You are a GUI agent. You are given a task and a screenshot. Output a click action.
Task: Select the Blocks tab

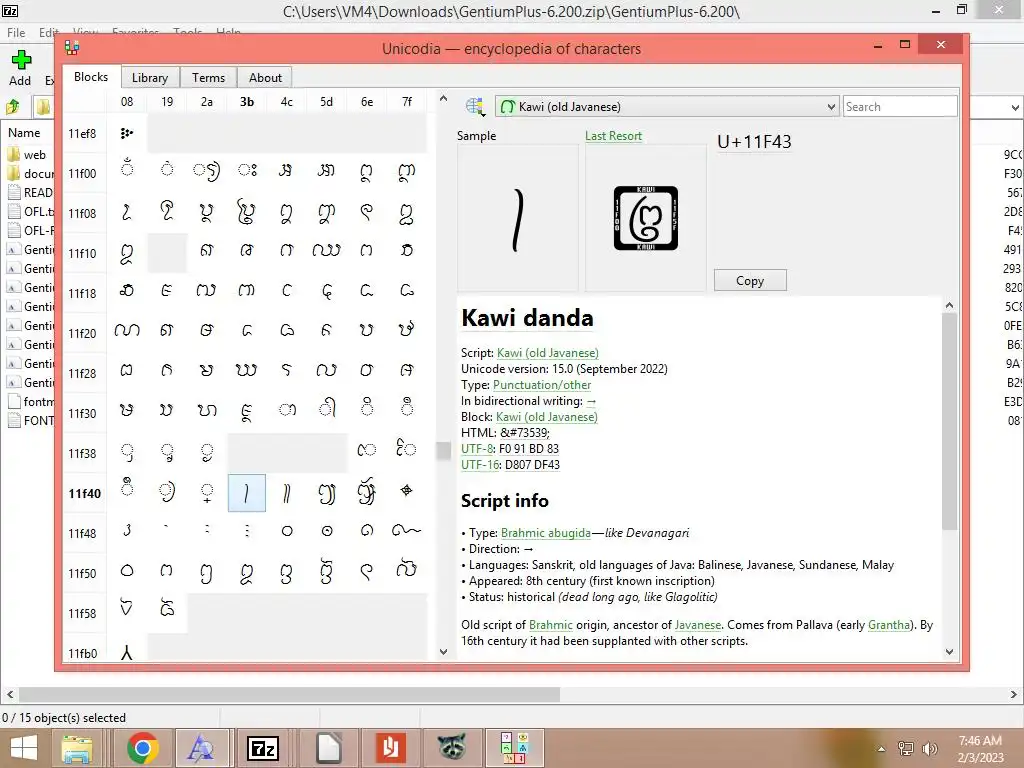click(x=91, y=77)
